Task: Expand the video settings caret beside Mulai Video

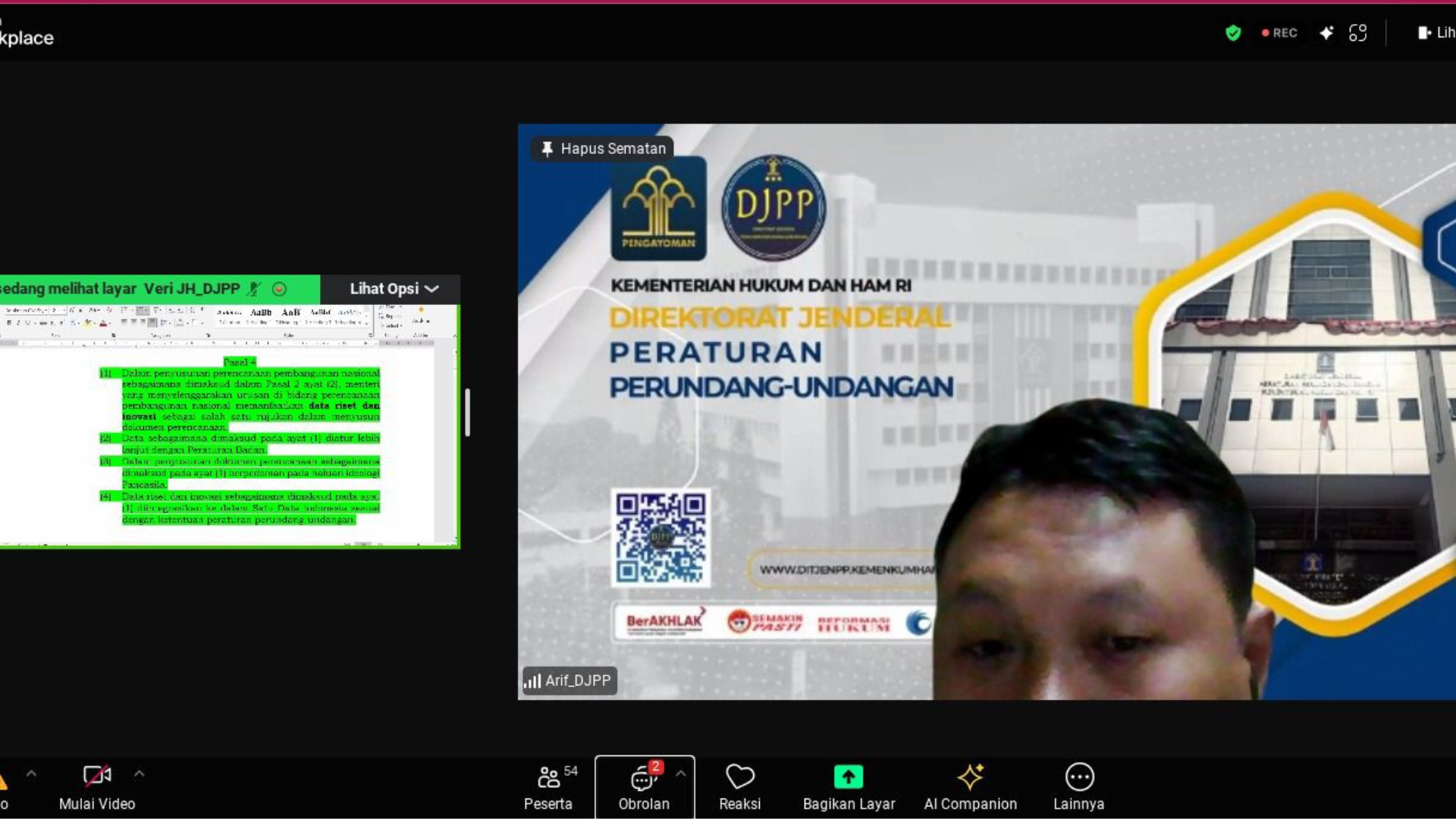Action: (140, 774)
